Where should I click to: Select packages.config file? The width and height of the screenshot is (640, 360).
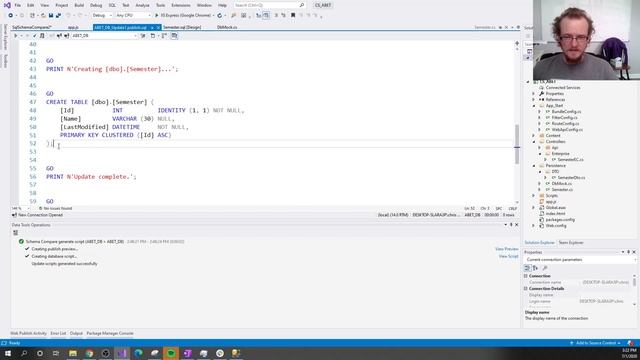tap(560, 220)
